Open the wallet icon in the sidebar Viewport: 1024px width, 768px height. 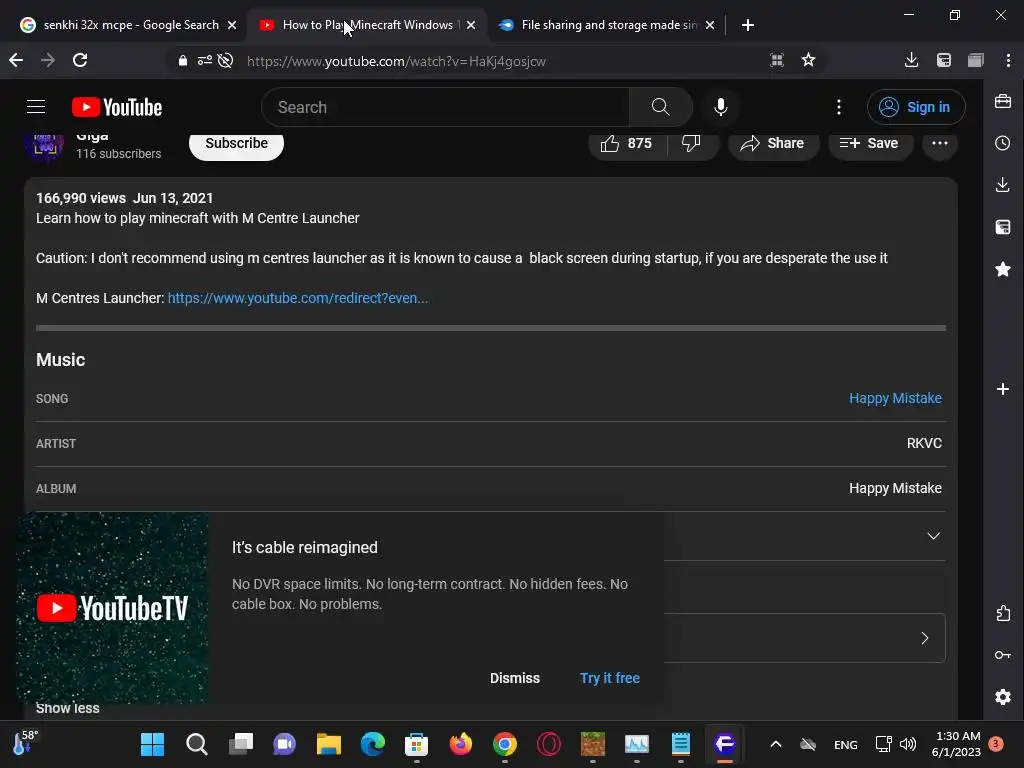1003,227
